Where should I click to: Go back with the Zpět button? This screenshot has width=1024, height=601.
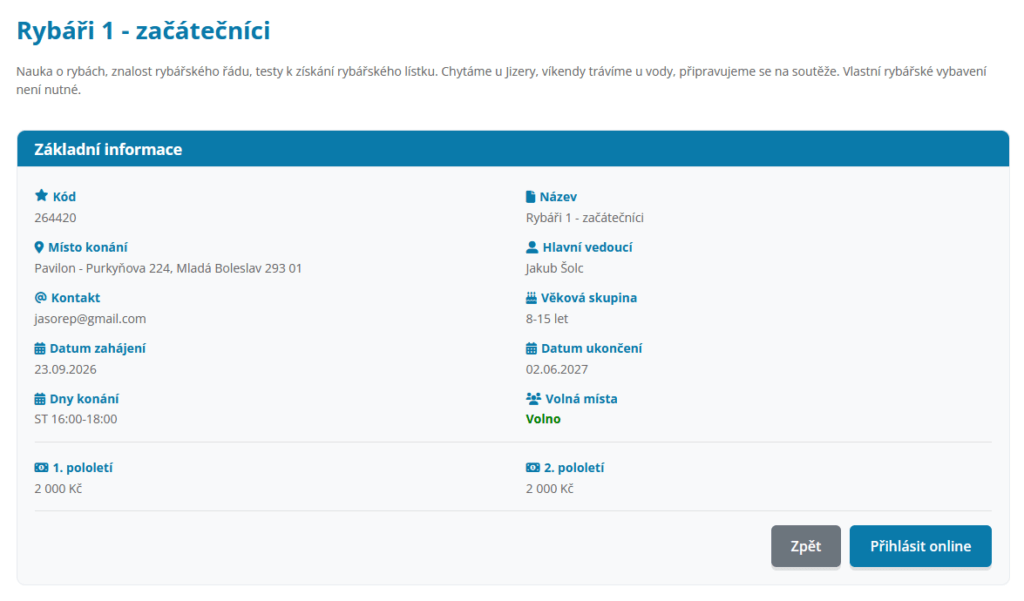(806, 546)
